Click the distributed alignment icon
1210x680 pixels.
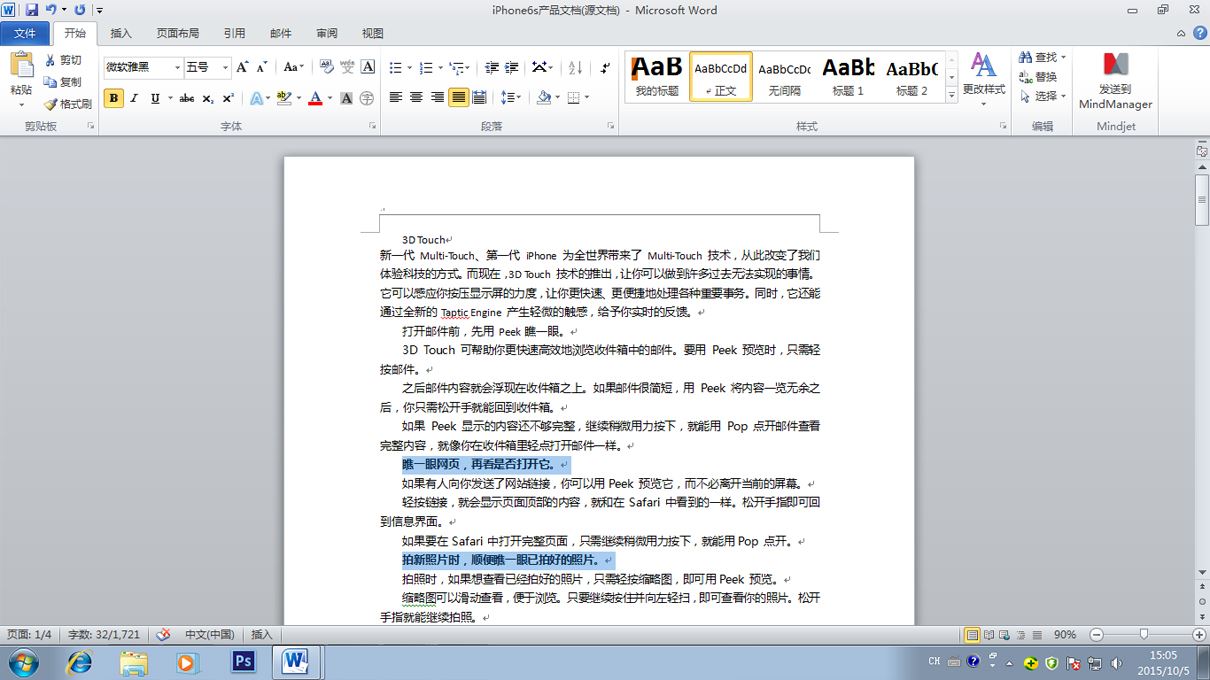tap(479, 97)
